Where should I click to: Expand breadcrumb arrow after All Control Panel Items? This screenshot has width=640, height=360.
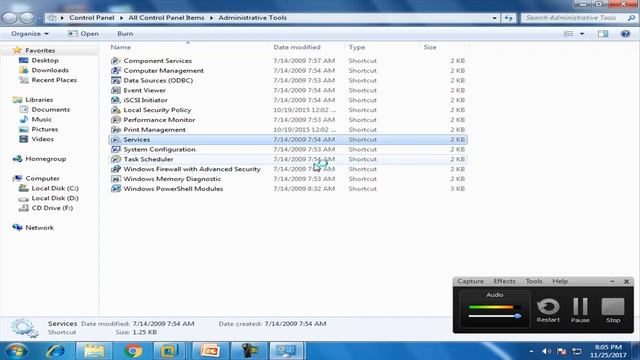pos(211,18)
